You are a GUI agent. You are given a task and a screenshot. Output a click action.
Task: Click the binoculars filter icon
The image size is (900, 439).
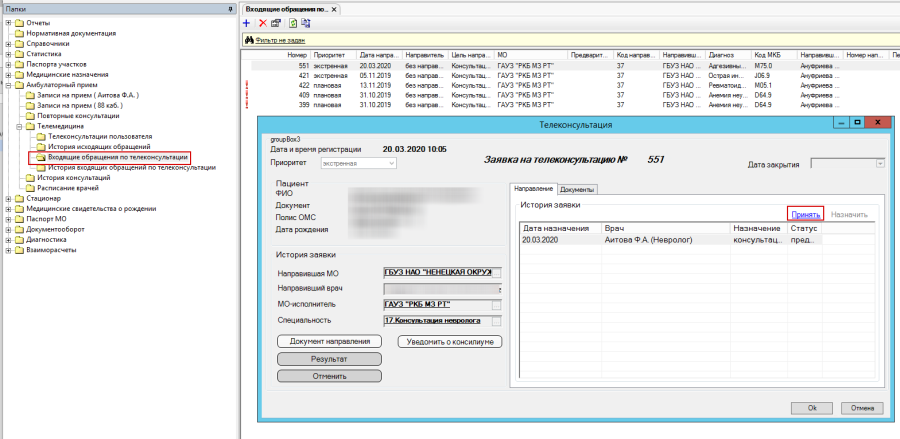point(250,40)
